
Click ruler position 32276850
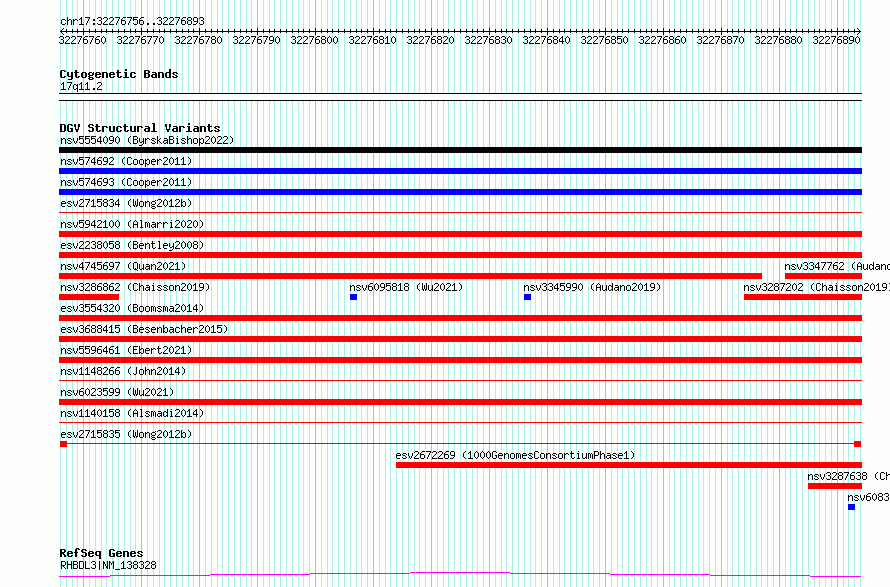coord(604,40)
